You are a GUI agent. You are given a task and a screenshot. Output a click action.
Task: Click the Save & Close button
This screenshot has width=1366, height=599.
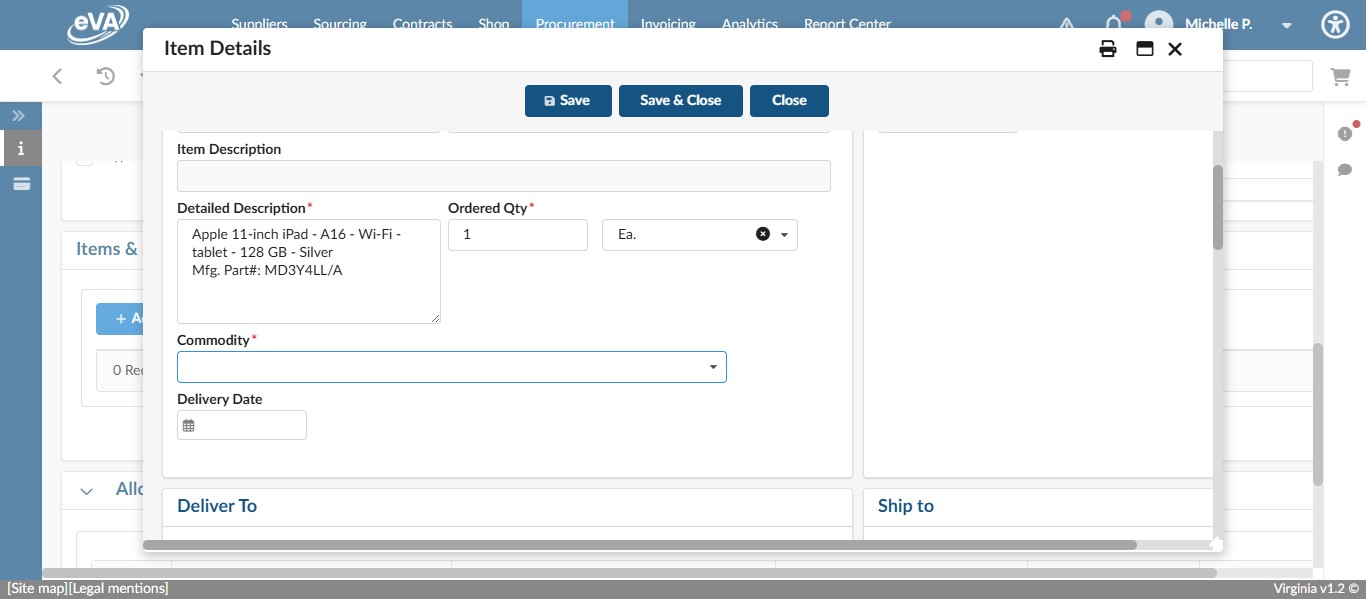point(680,100)
